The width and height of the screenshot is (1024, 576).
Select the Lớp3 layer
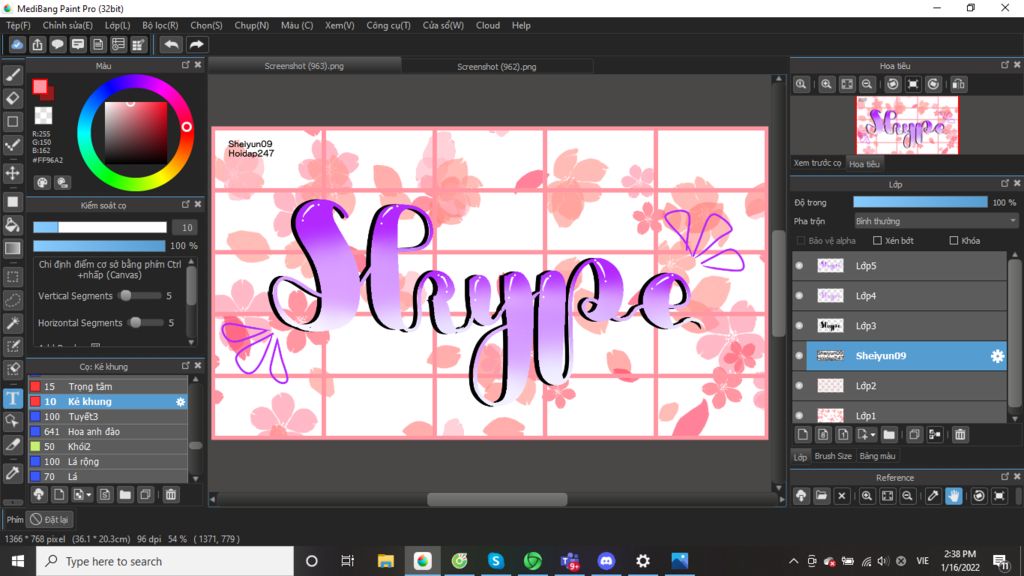(906, 326)
